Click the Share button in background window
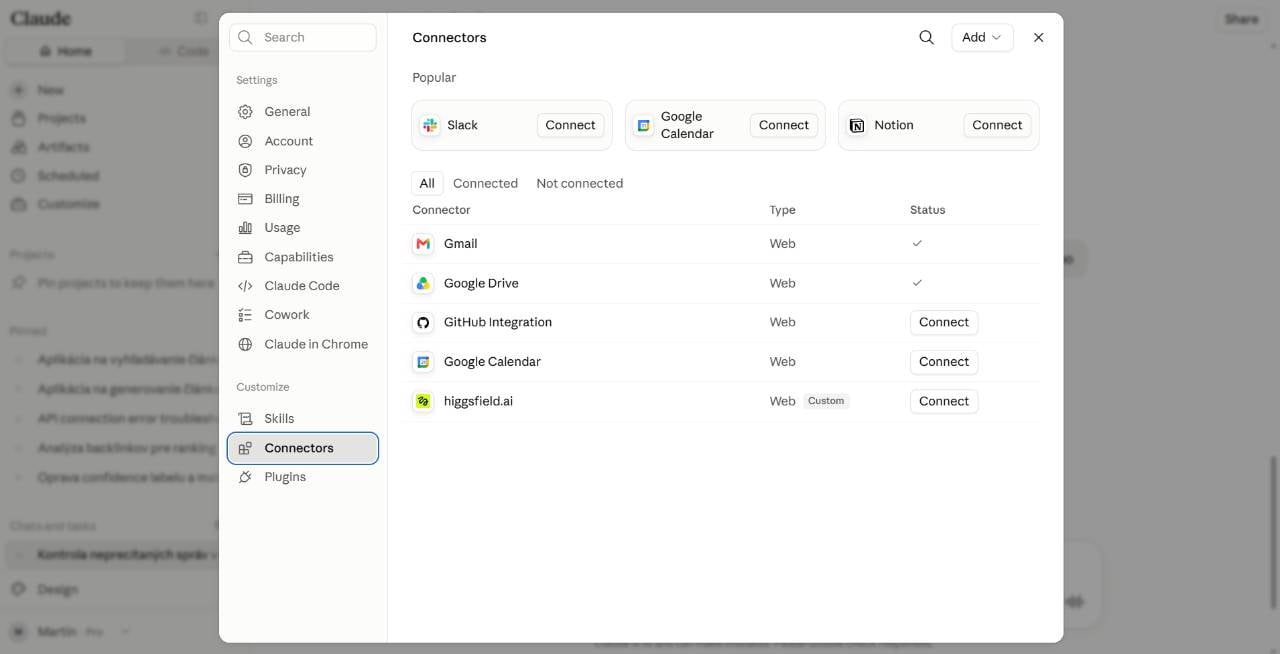1280x654 pixels. [1241, 19]
